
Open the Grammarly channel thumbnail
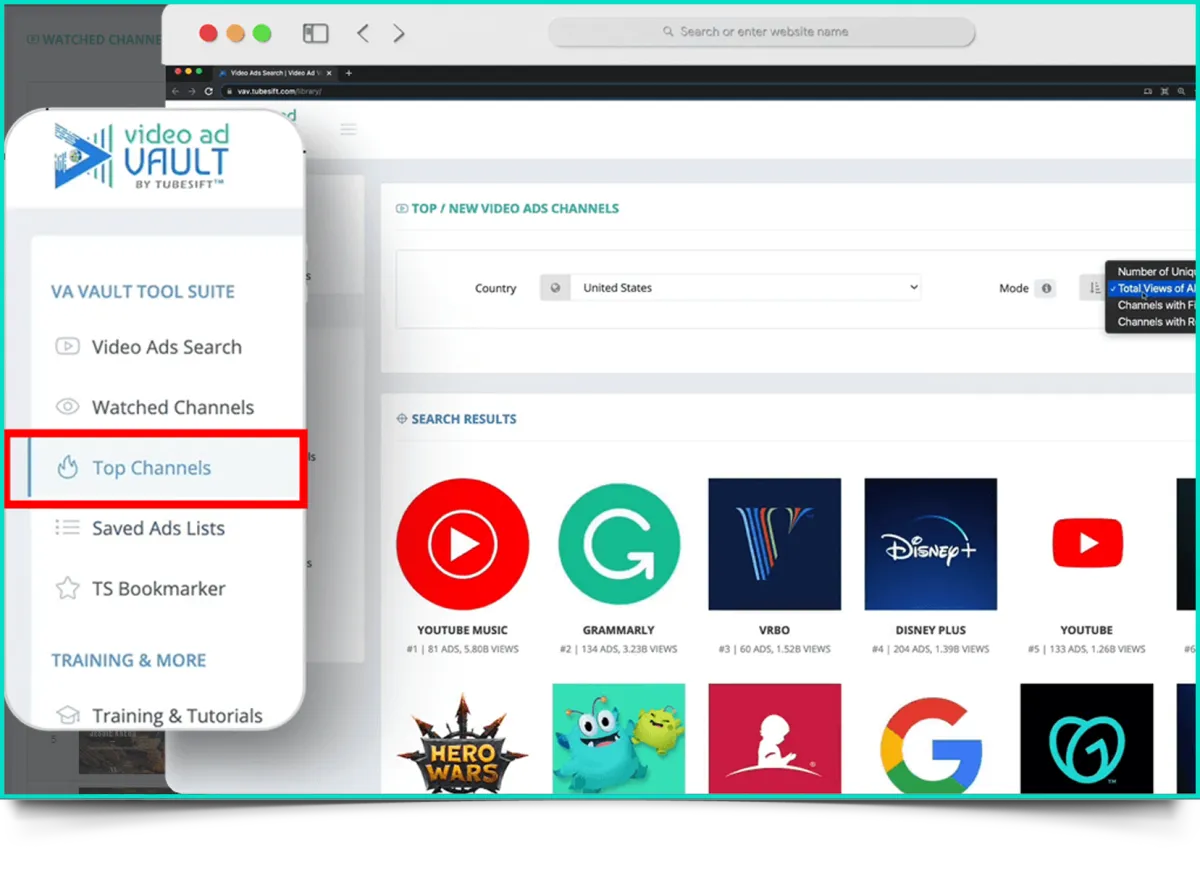click(x=618, y=544)
